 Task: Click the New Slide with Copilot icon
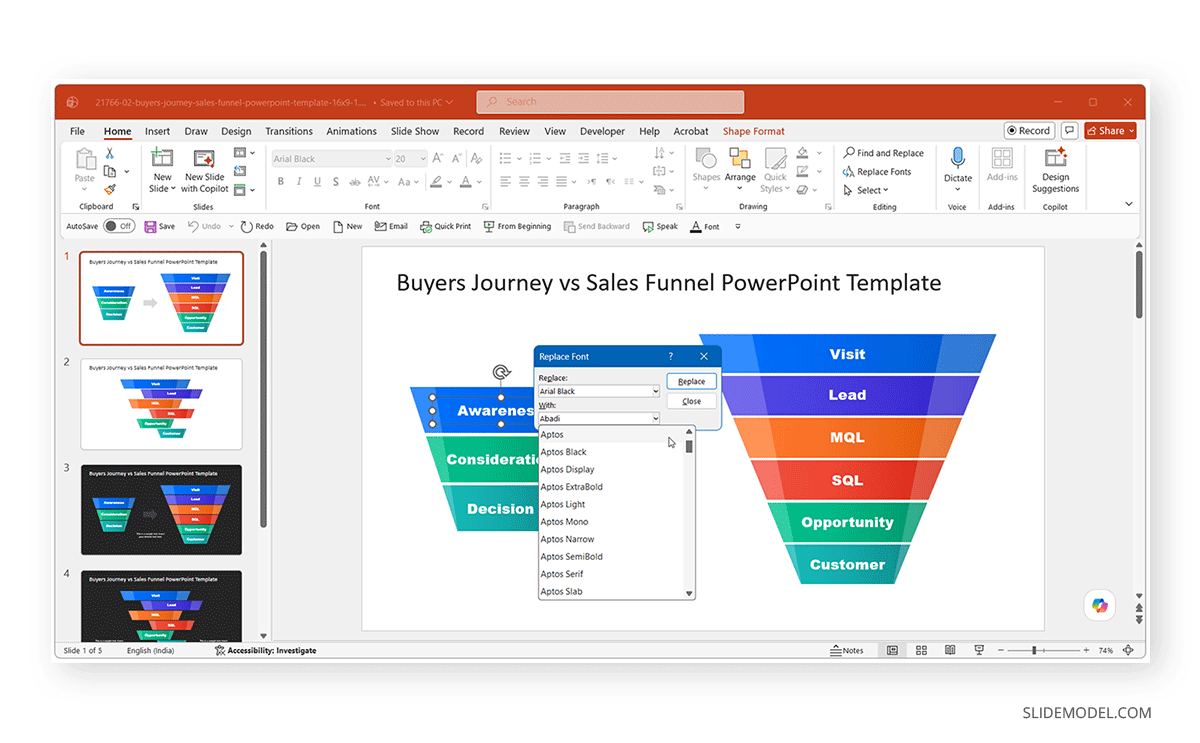pyautogui.click(x=206, y=160)
